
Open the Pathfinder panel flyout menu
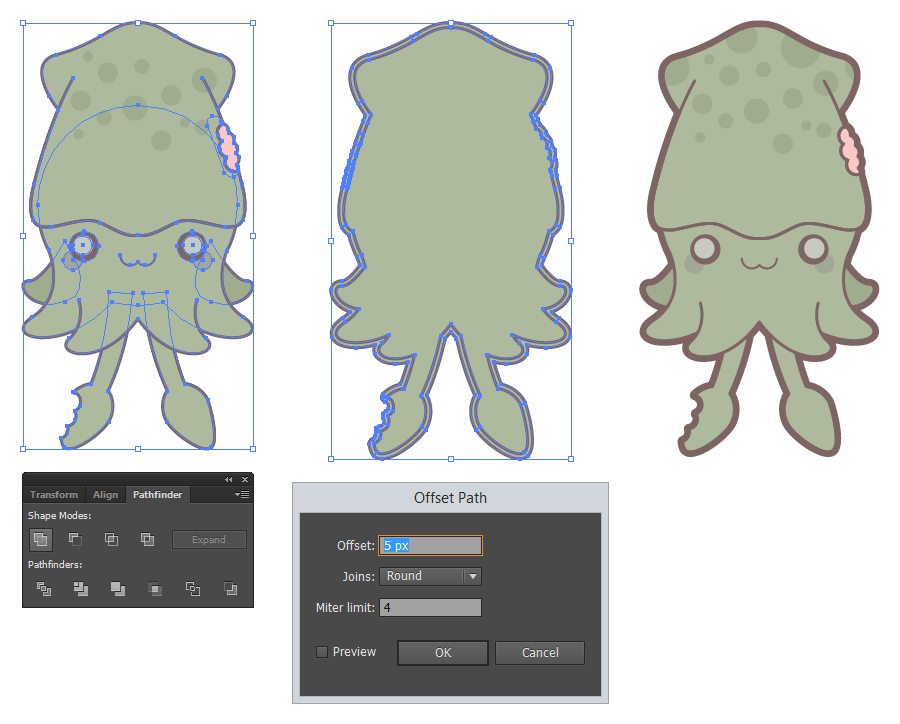(x=241, y=494)
